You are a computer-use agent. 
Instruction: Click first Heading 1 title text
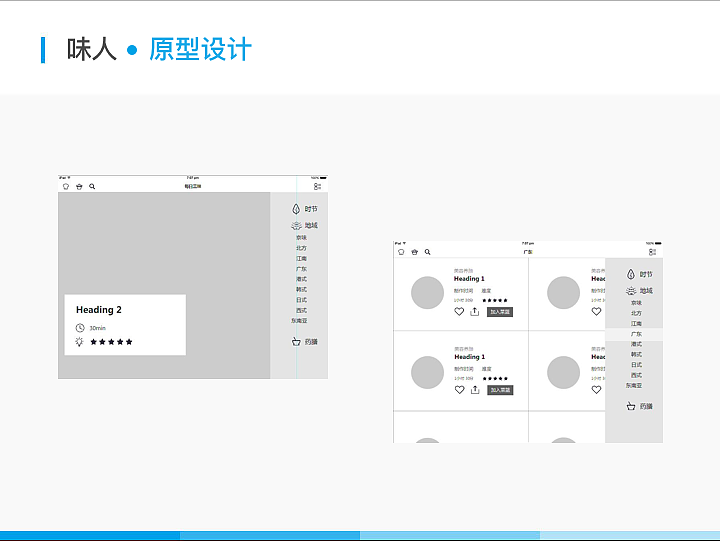pos(469,279)
